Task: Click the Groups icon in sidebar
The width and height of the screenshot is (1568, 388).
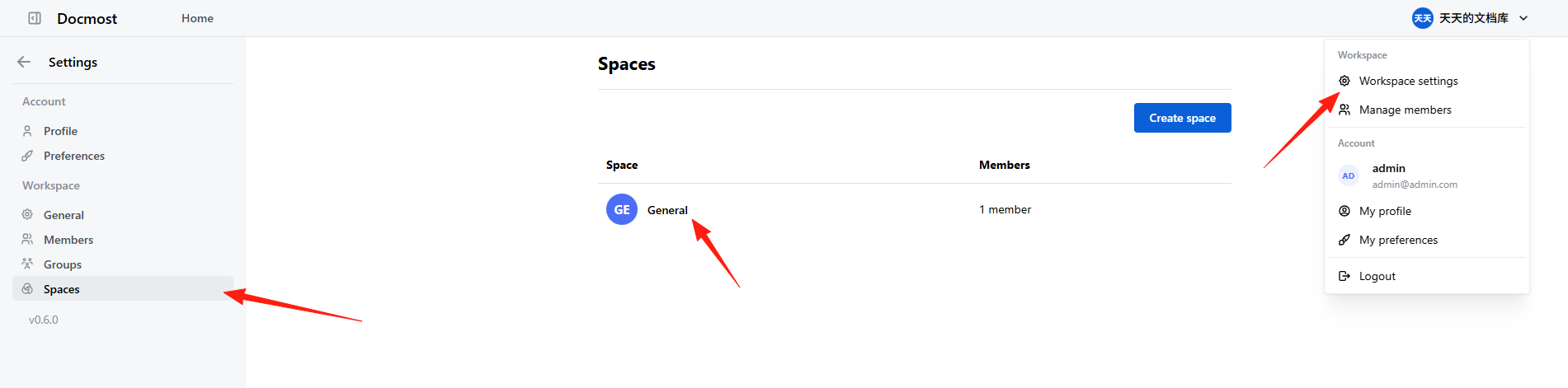Action: tap(27, 264)
